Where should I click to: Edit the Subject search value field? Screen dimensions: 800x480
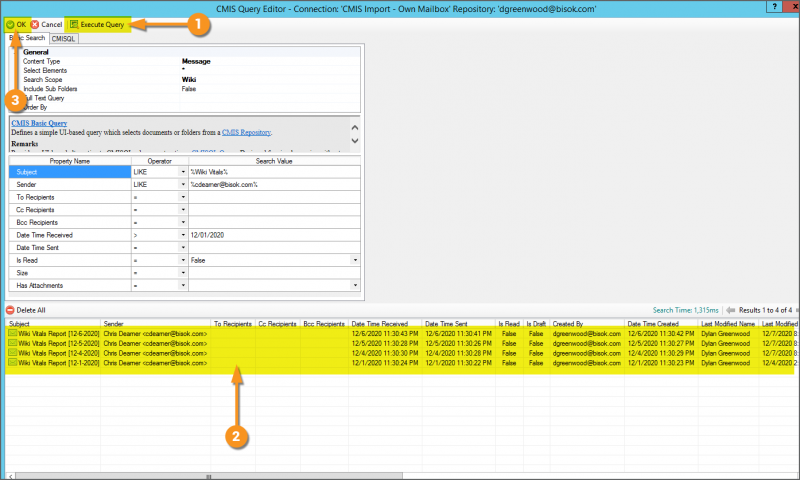coord(274,172)
